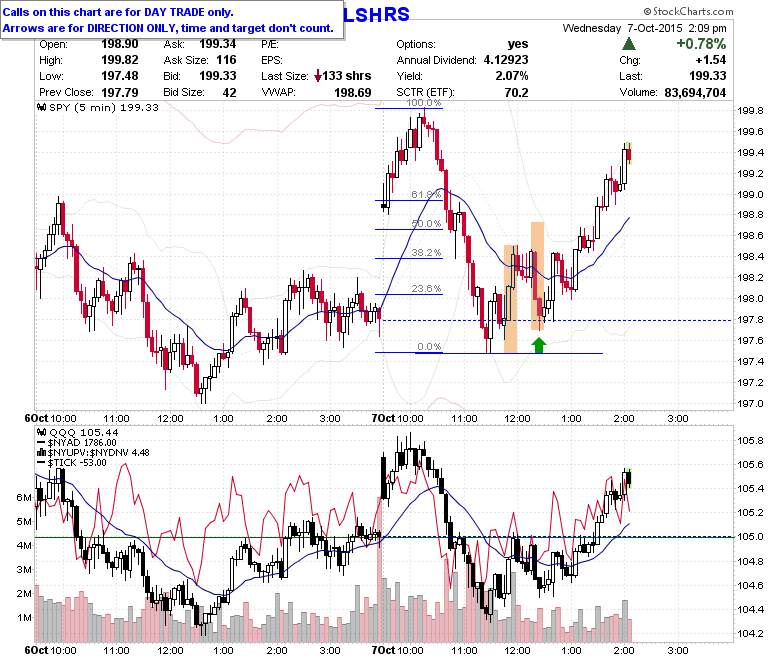The image size is (780, 659).
Task: Click the 104.2 price label on the QQQ axis
Action: (750, 634)
